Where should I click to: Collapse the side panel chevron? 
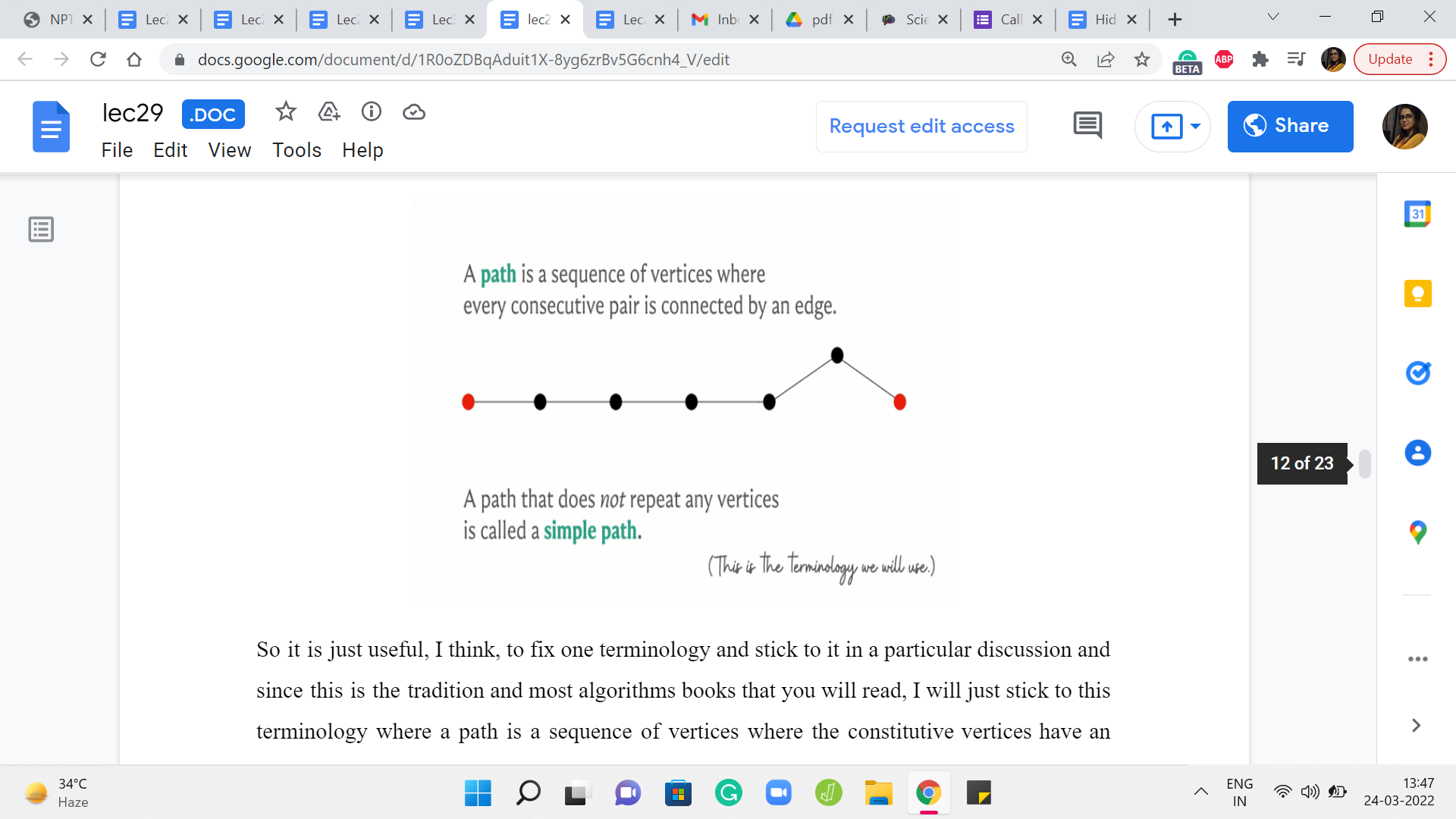tap(1415, 725)
